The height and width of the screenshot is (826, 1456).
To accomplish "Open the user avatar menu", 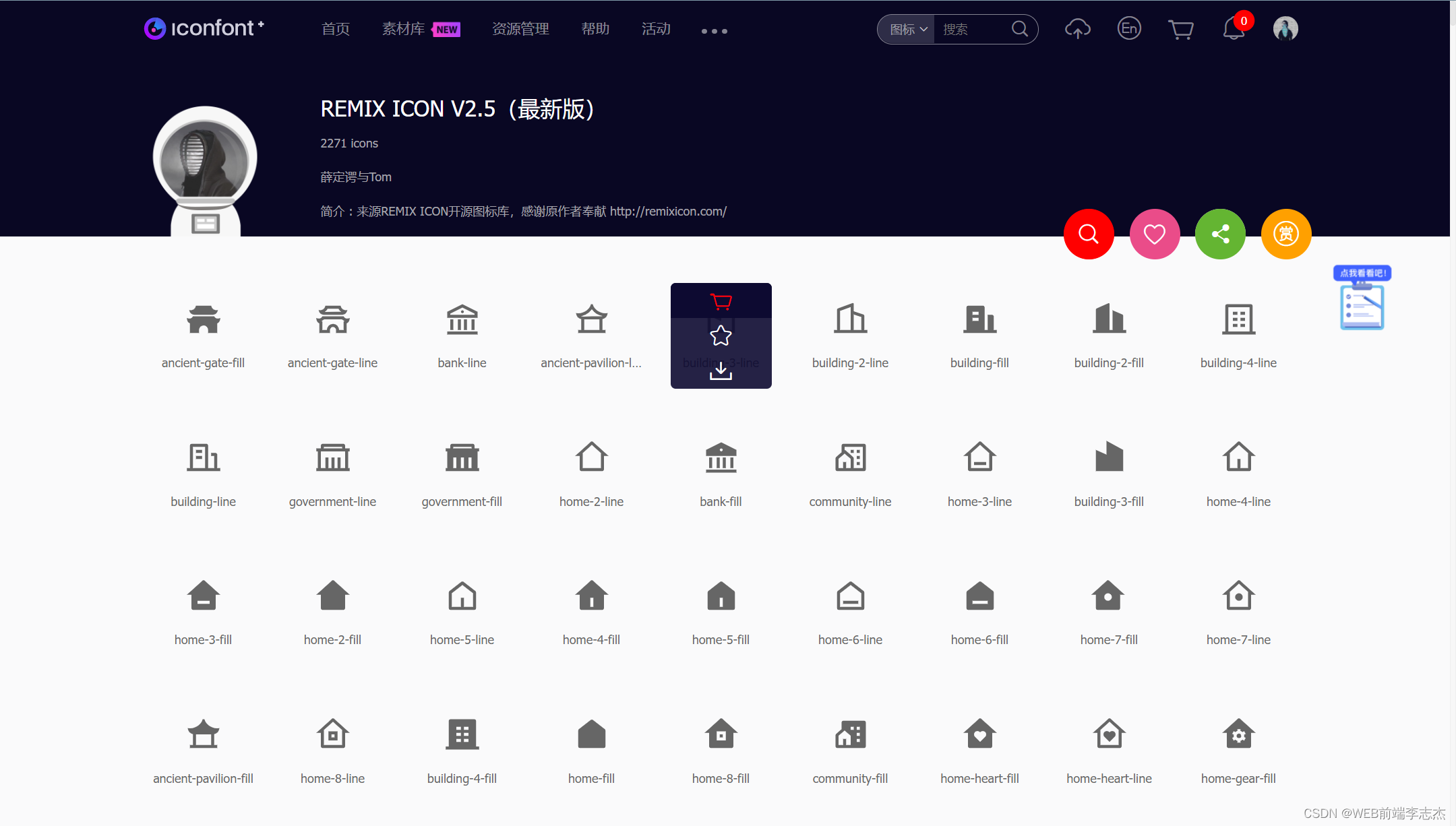I will click(1285, 28).
